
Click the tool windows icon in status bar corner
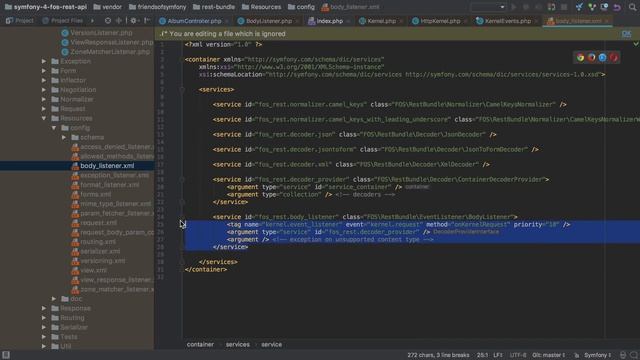tap(6, 355)
